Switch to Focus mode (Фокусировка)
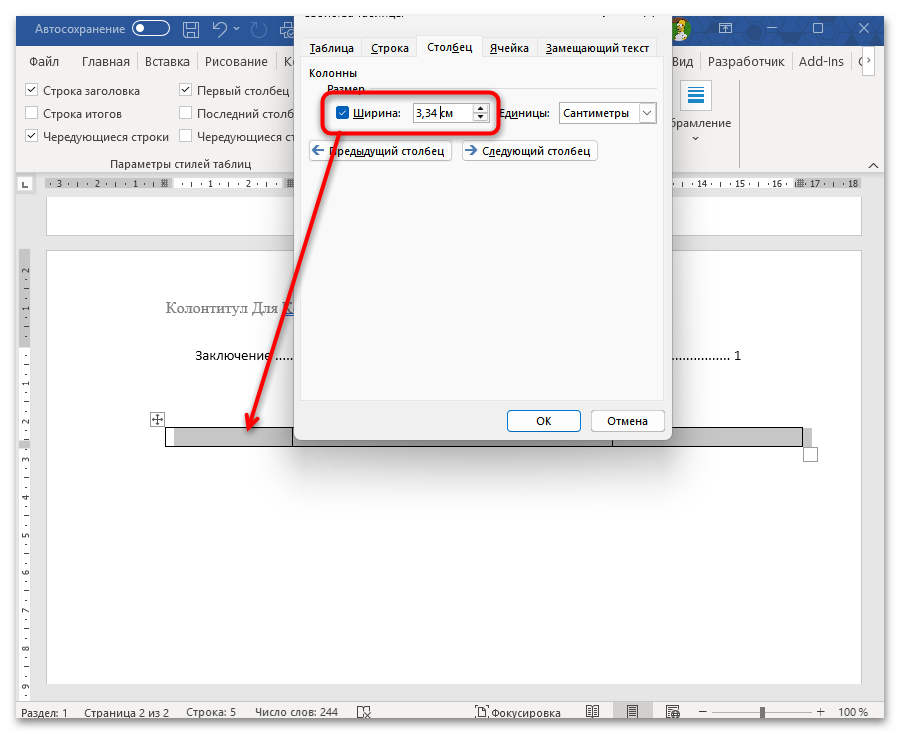Image resolution: width=900 pixels, height=734 pixels. pyautogui.click(x=518, y=712)
